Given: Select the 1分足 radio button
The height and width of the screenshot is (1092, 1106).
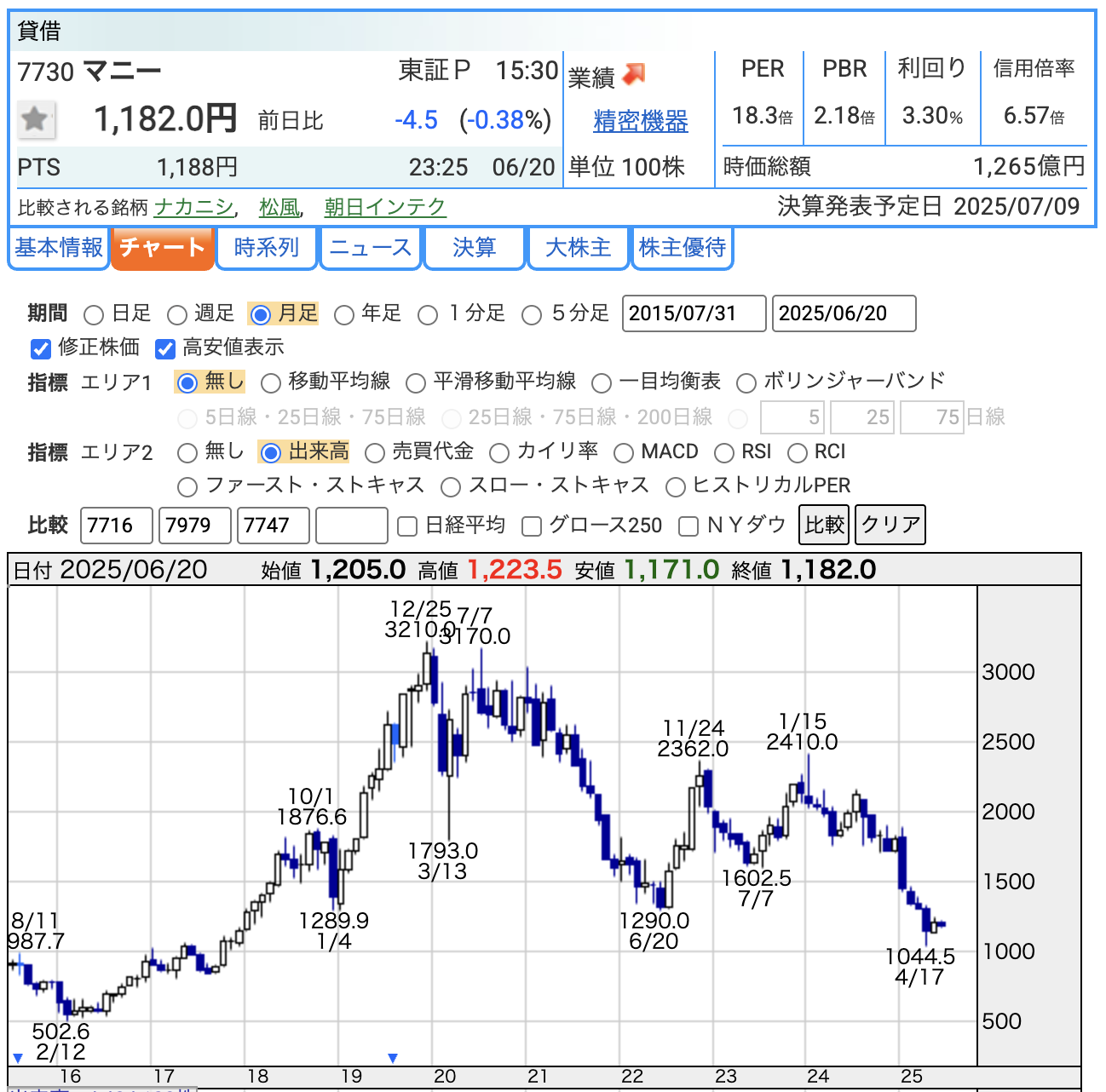Looking at the screenshot, I should tap(428, 315).
